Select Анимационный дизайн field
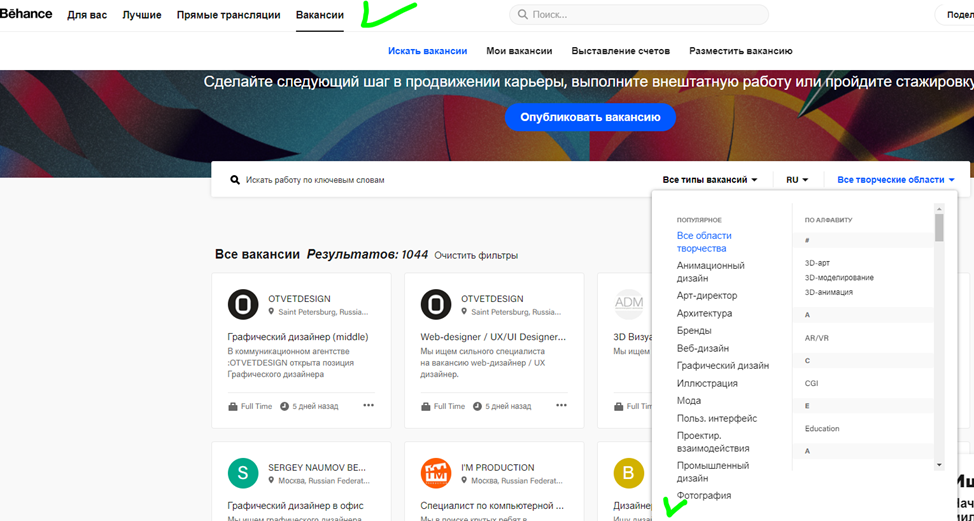Screen dimensions: 974x521 coord(711,272)
